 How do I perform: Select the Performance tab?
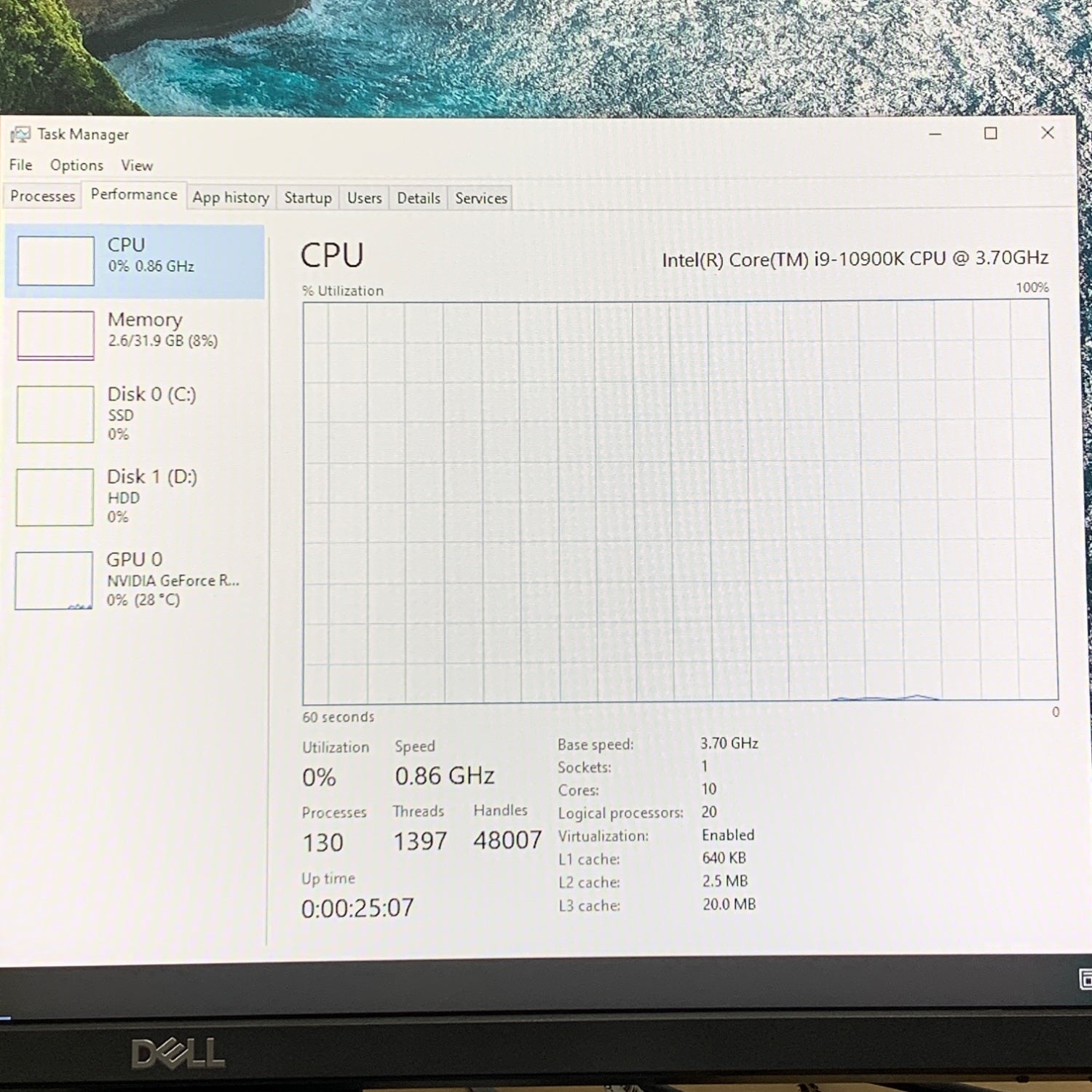134,195
